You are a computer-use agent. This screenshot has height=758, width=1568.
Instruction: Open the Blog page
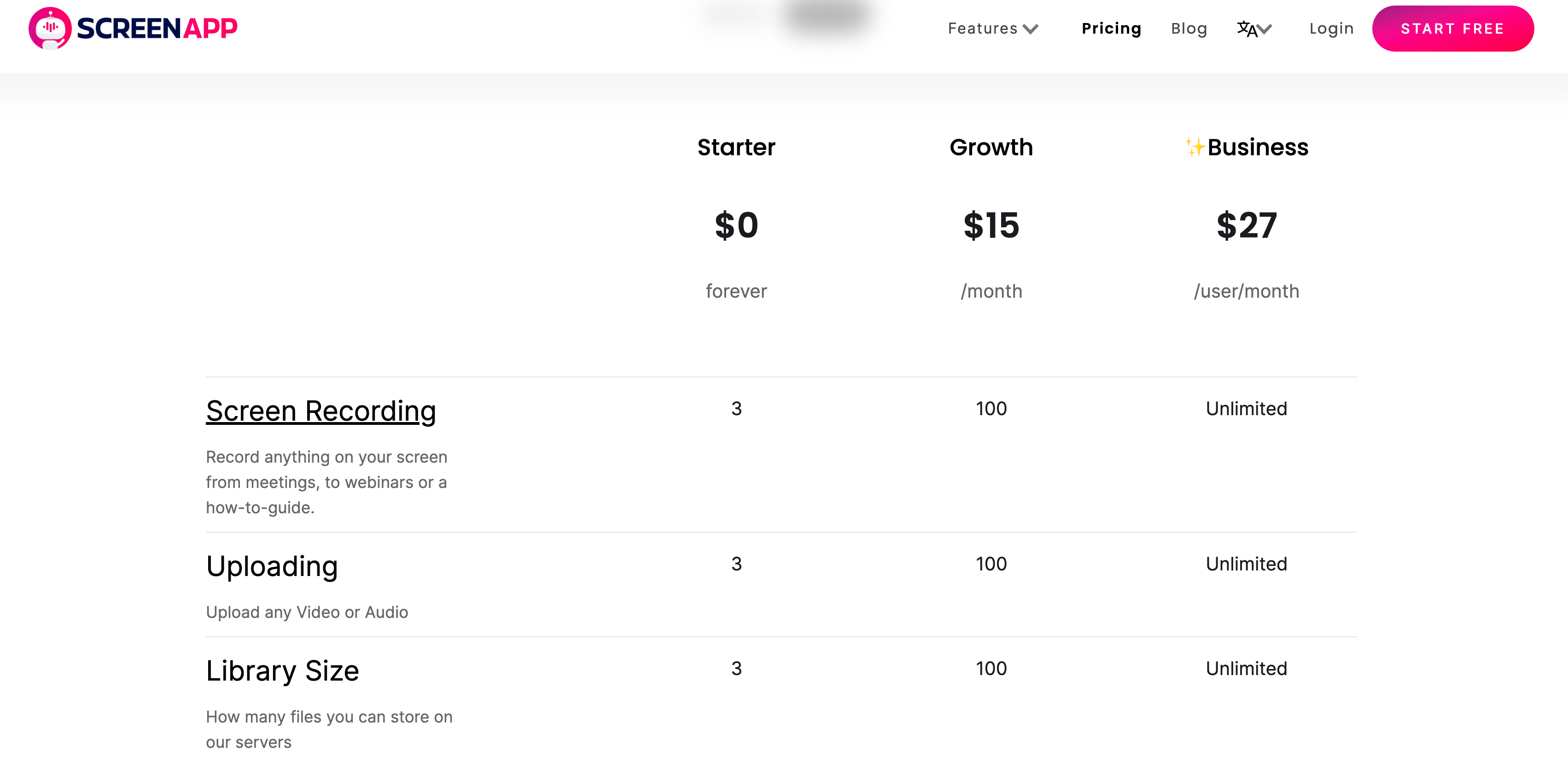click(x=1189, y=28)
